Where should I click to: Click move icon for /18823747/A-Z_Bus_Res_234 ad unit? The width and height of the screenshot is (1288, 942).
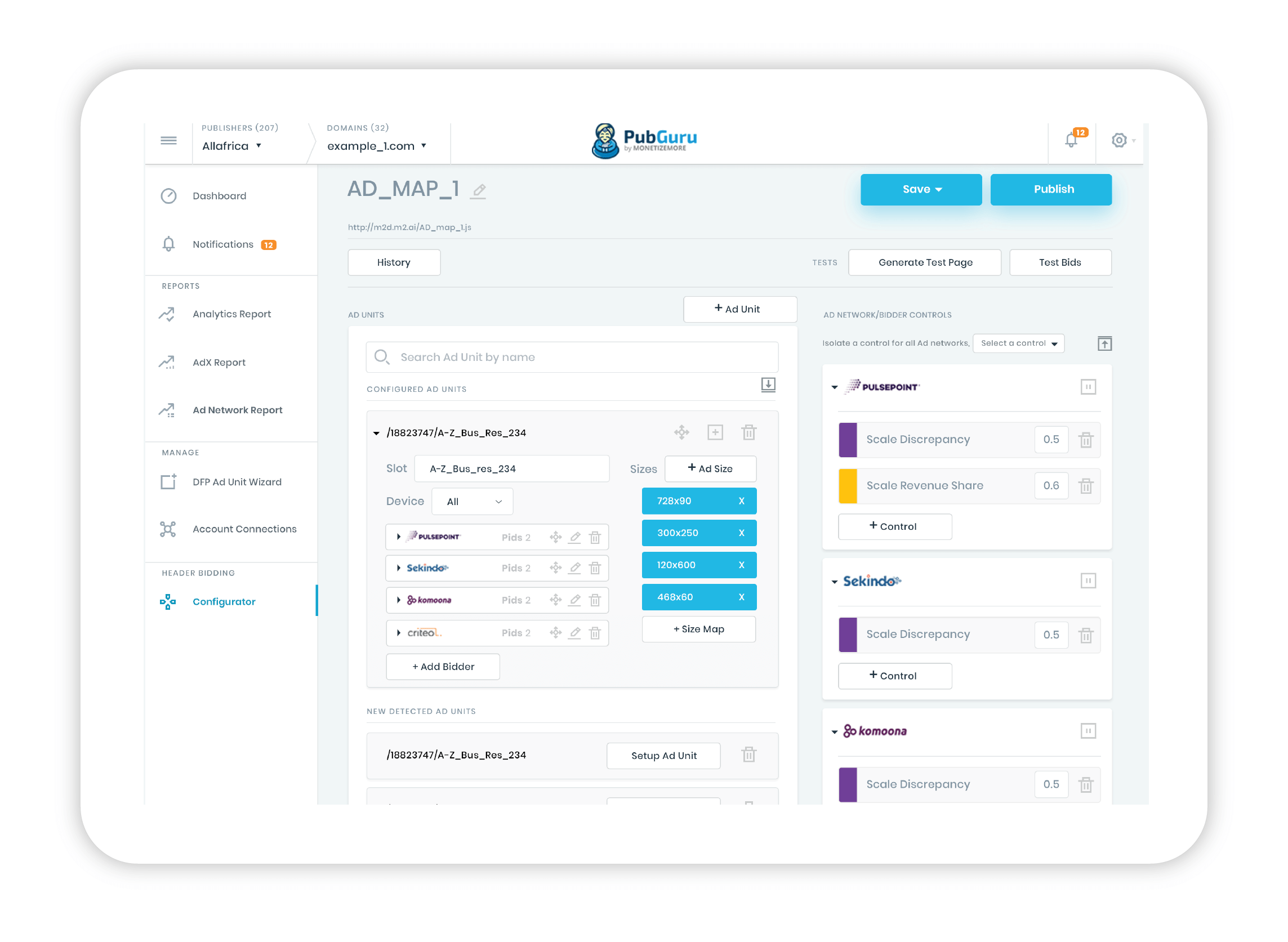pyautogui.click(x=681, y=432)
